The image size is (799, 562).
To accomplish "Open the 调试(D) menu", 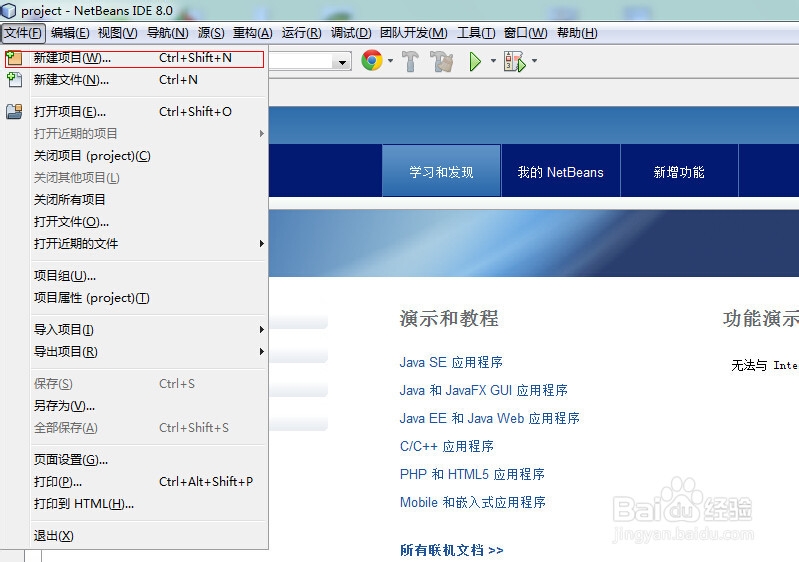I will (351, 33).
